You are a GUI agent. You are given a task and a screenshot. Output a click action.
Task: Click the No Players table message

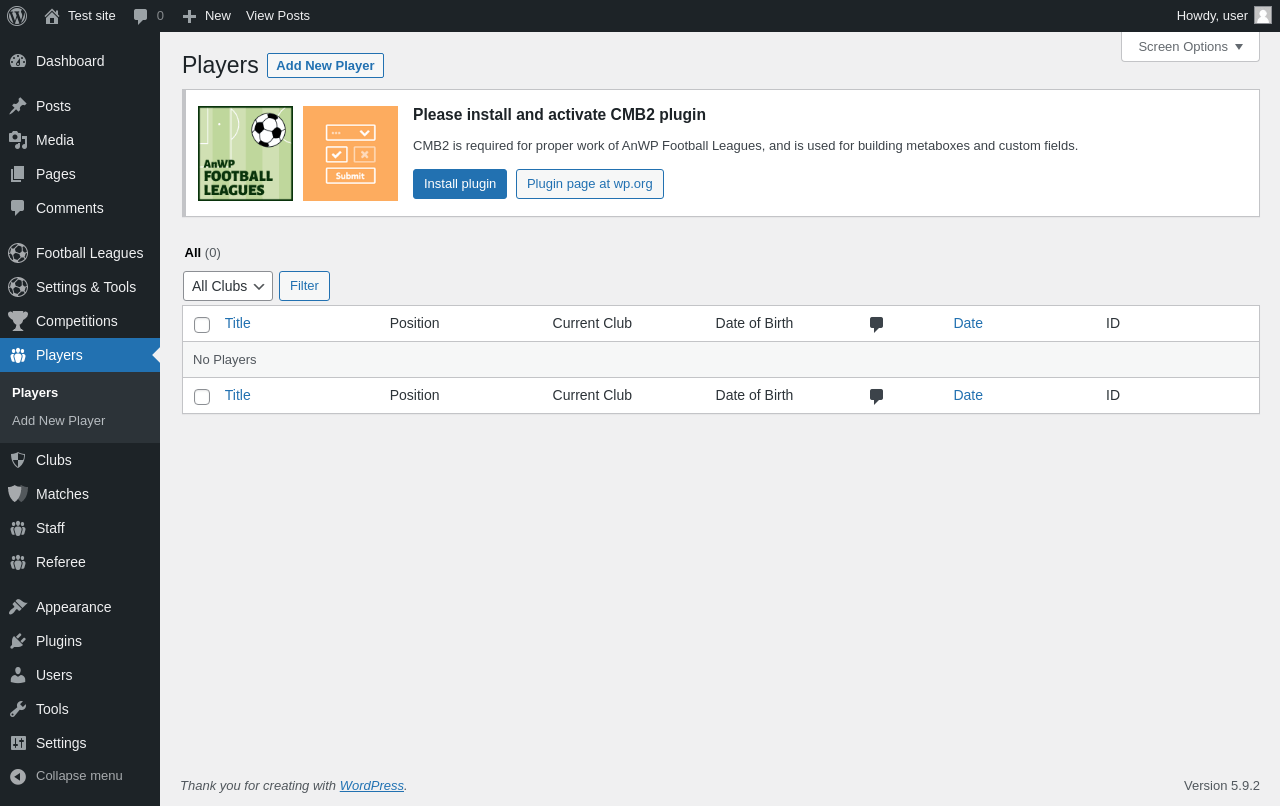pos(225,359)
